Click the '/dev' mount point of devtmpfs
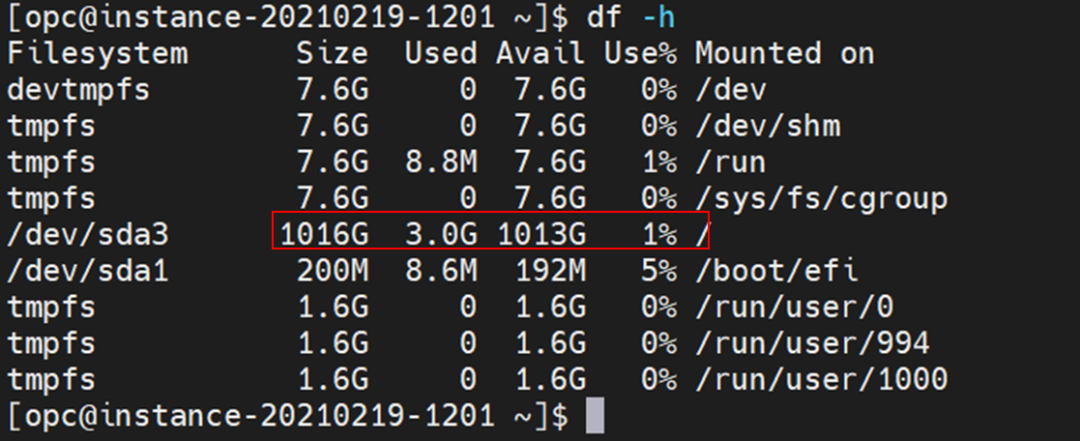This screenshot has height=441, width=1080. 731,90
